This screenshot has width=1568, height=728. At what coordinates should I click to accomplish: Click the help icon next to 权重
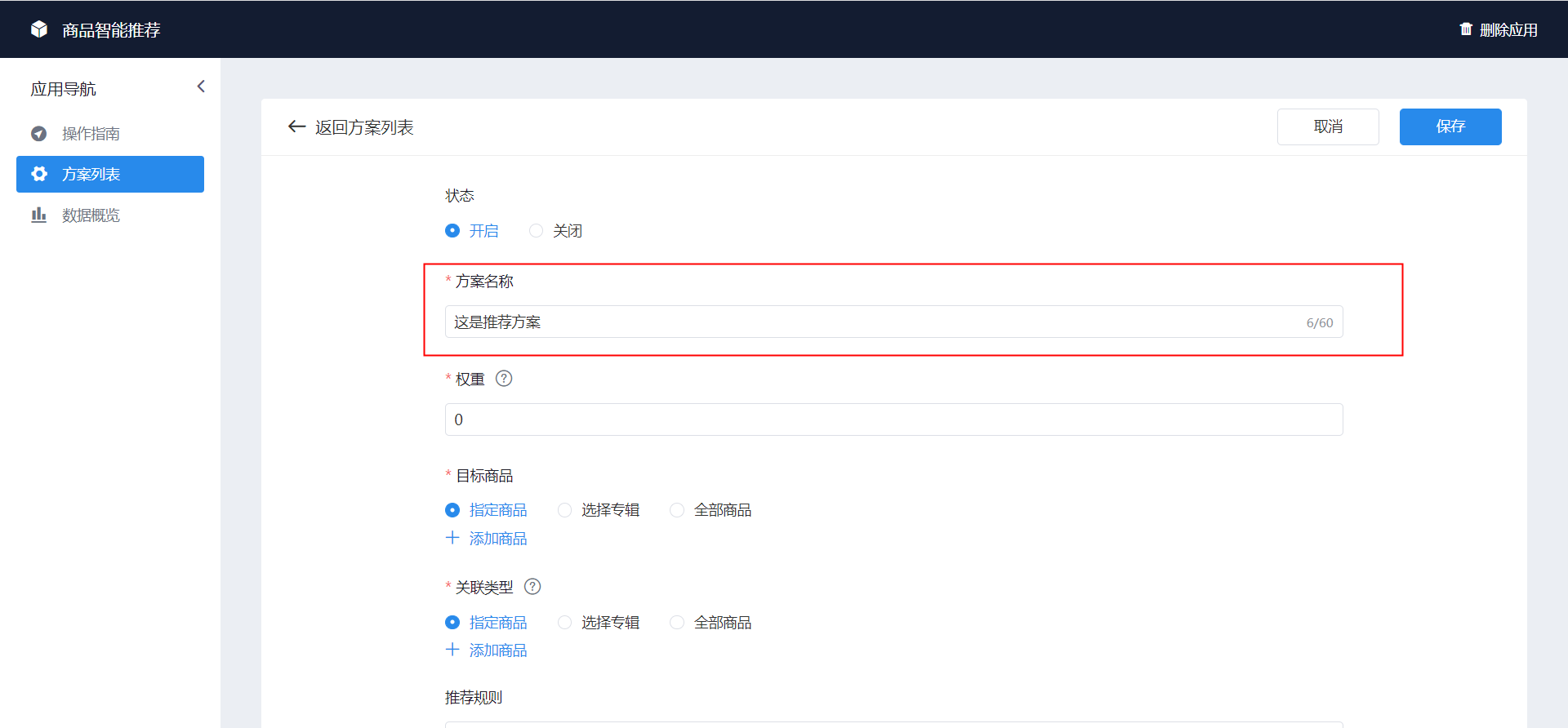504,379
